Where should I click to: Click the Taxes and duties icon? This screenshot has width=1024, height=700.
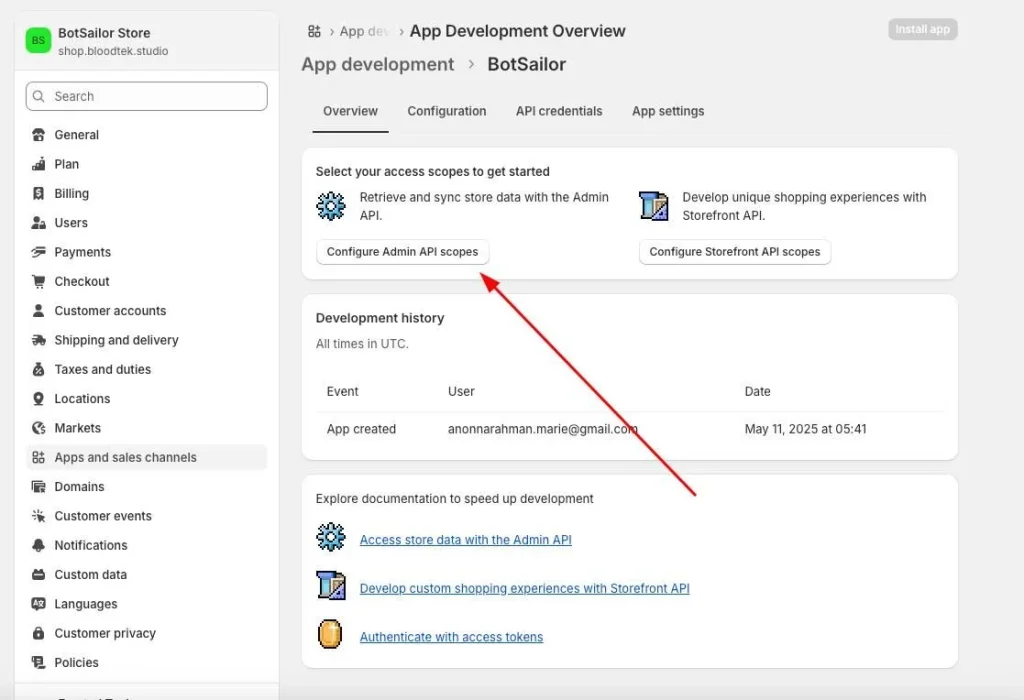(39, 370)
